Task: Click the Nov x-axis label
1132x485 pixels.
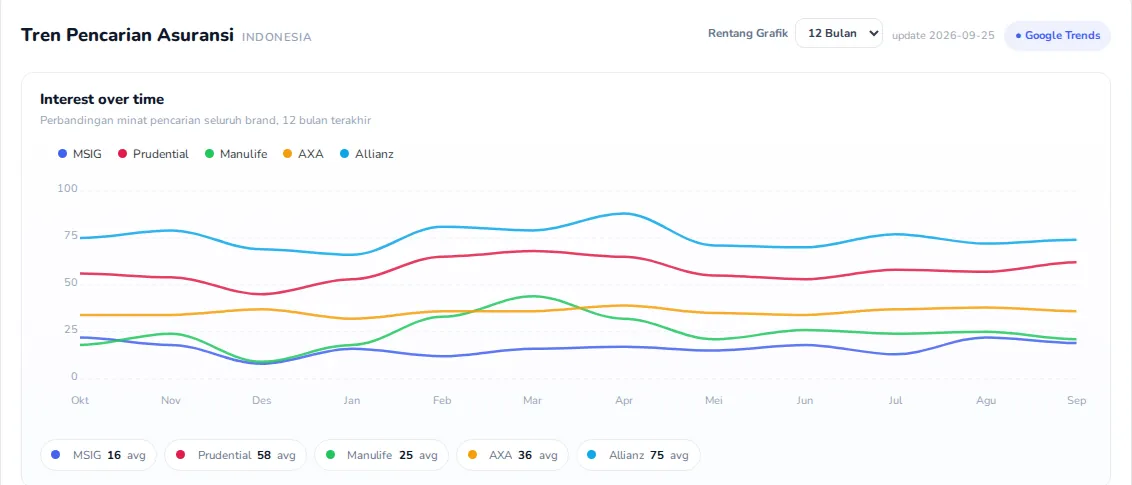Action: (x=170, y=401)
